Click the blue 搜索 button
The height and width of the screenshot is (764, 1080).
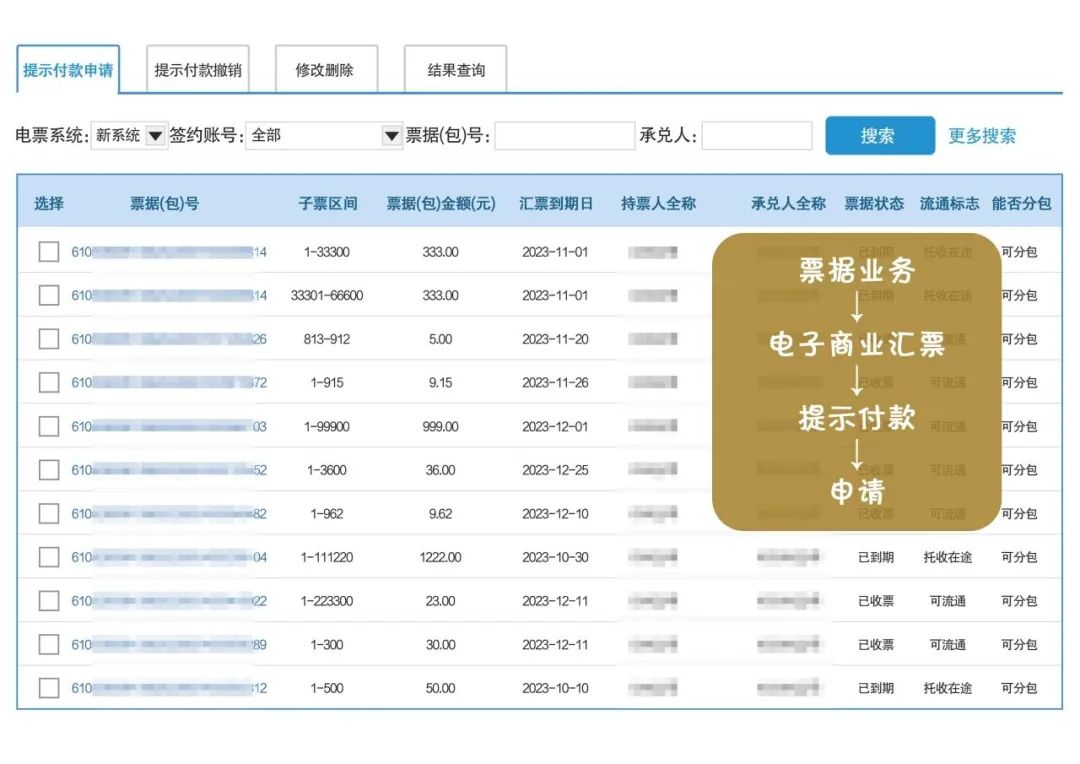click(x=880, y=136)
